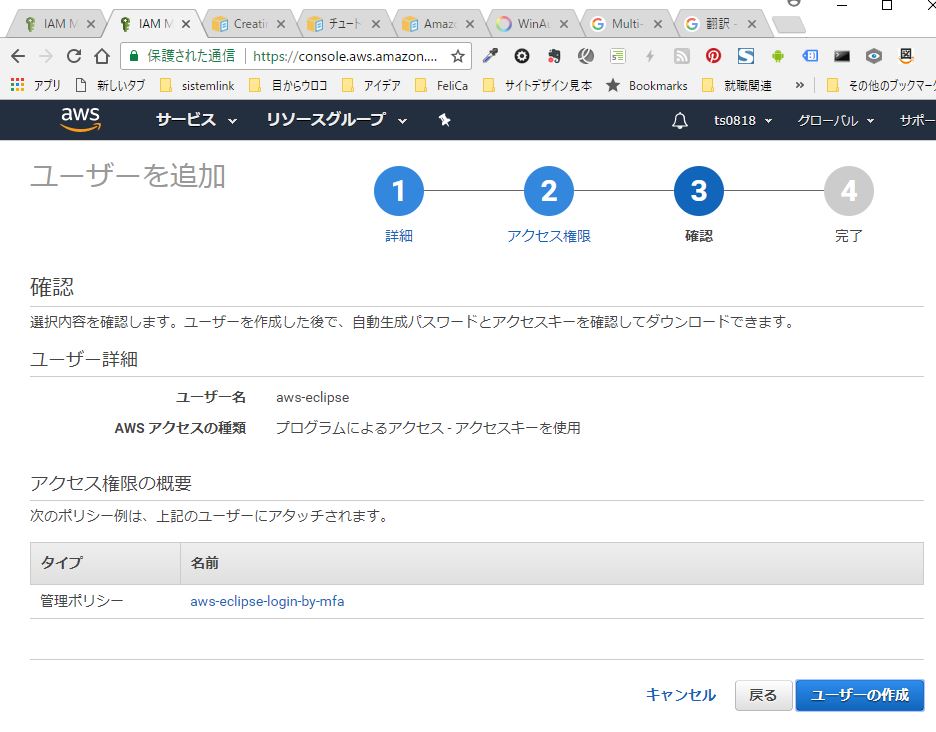Viewport: 936px width, 732px height.
Task: Click the blue S extension icon
Action: pyautogui.click(x=746, y=56)
